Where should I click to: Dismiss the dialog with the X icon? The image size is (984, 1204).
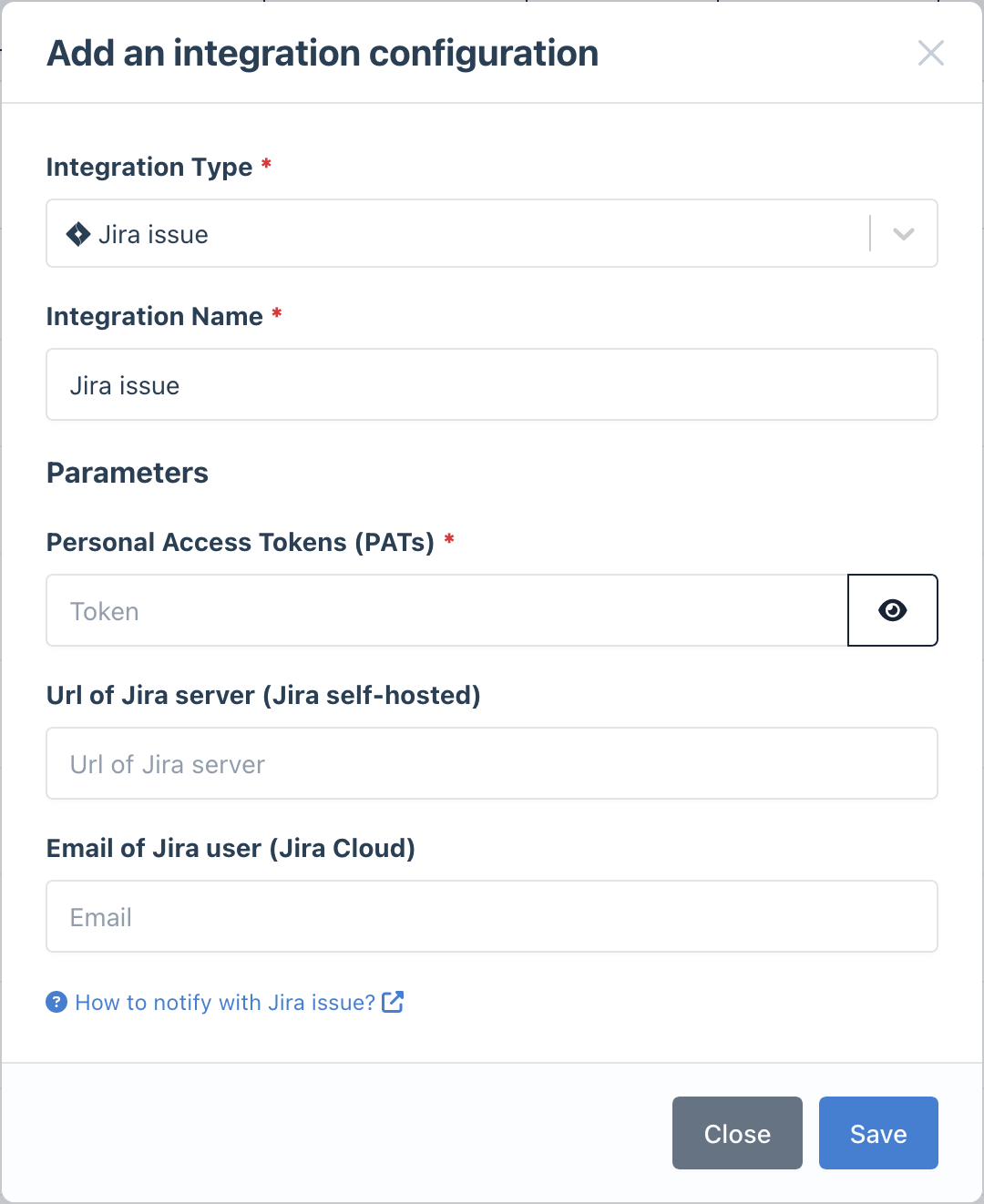pyautogui.click(x=931, y=53)
